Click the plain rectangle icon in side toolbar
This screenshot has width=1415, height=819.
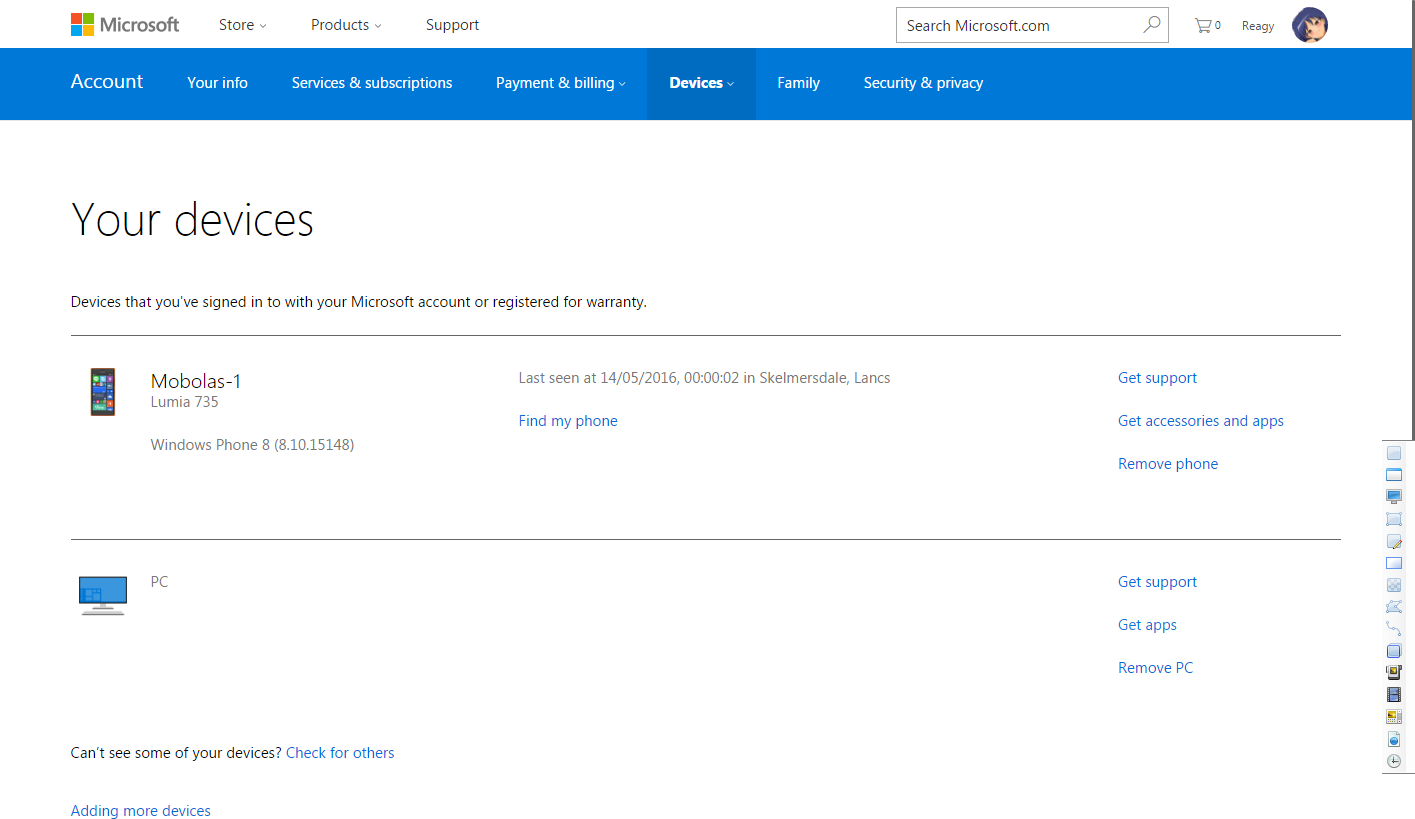(x=1394, y=563)
